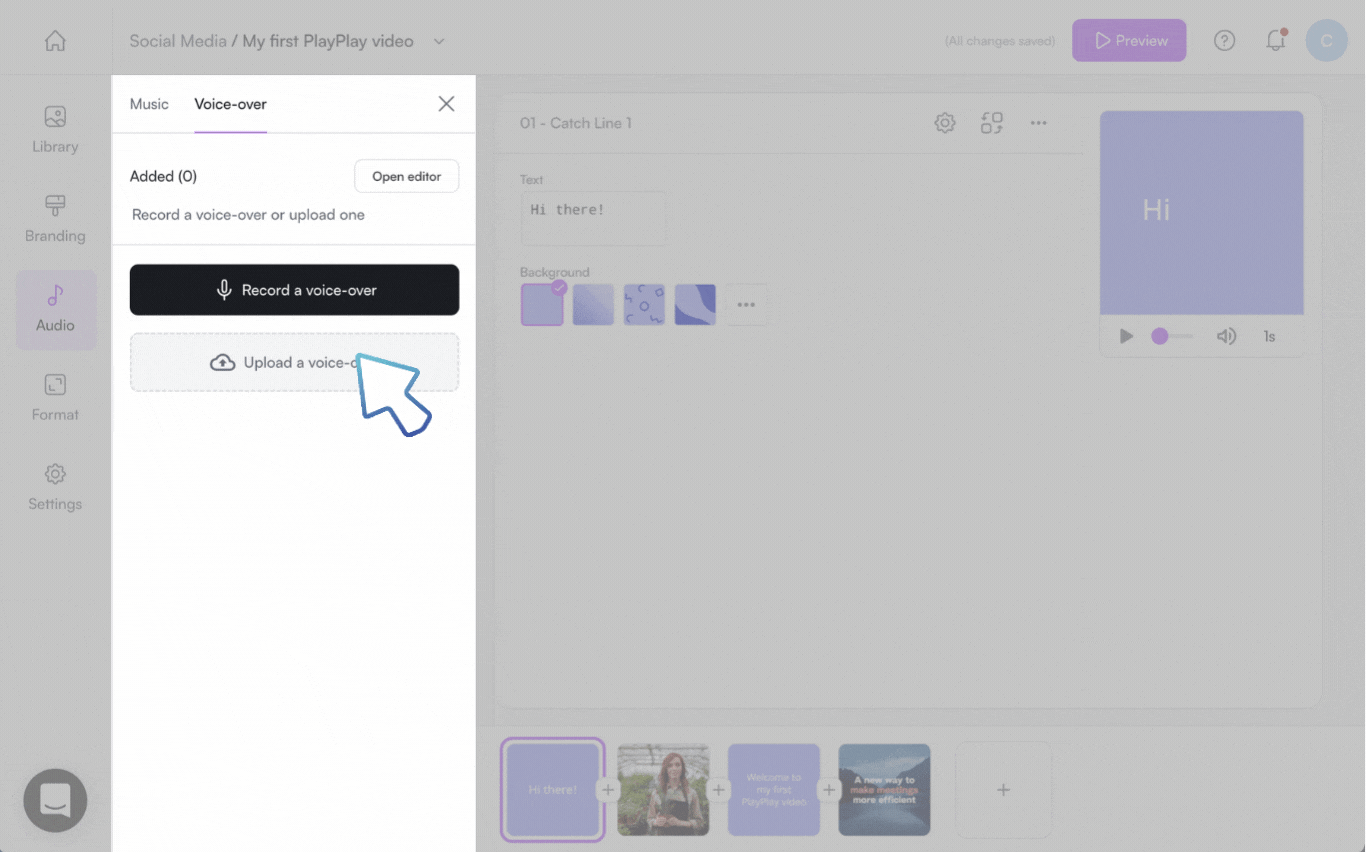Image resolution: width=1366 pixels, height=852 pixels.
Task: Open the chat support bubble
Action: point(55,800)
